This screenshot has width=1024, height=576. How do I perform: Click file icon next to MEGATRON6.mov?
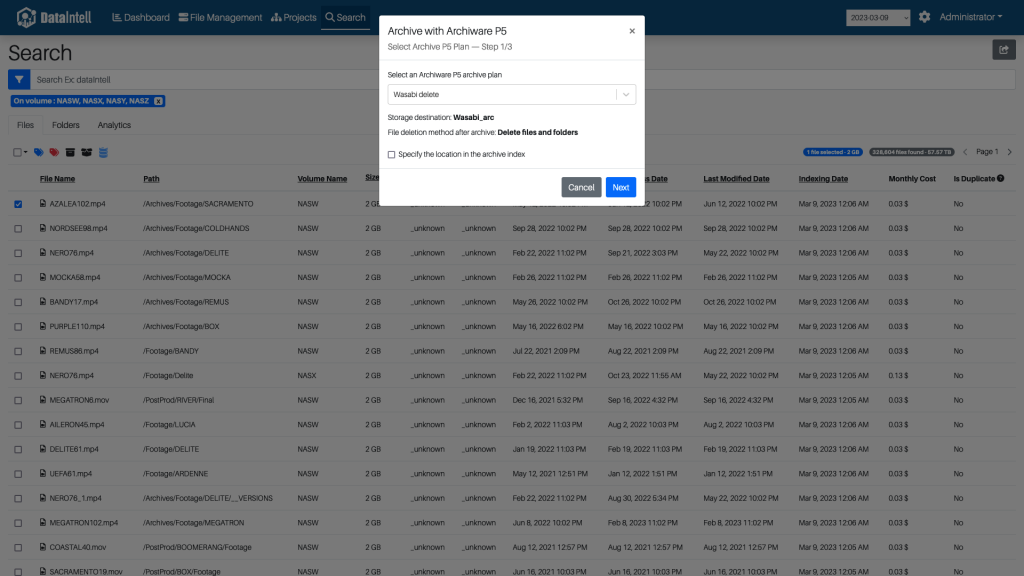click(x=42, y=400)
